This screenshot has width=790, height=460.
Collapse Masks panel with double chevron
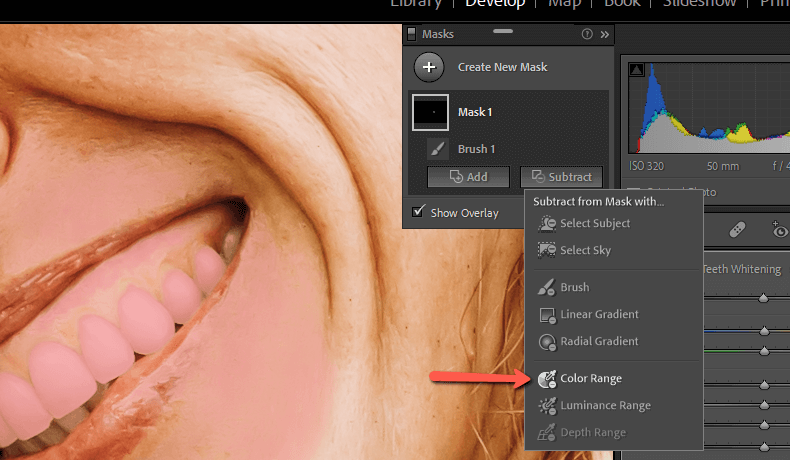pyautogui.click(x=605, y=34)
